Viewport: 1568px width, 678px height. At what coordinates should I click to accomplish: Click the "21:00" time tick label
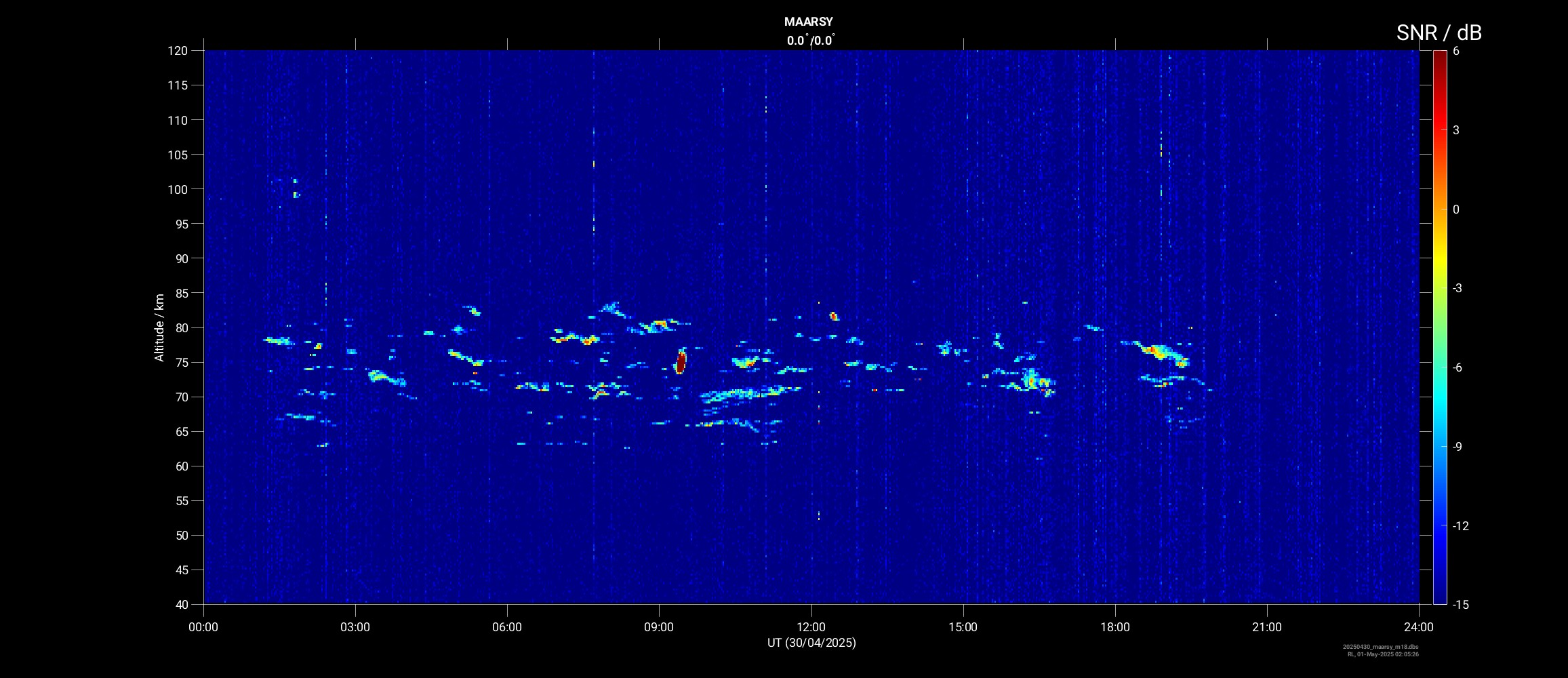(1267, 627)
